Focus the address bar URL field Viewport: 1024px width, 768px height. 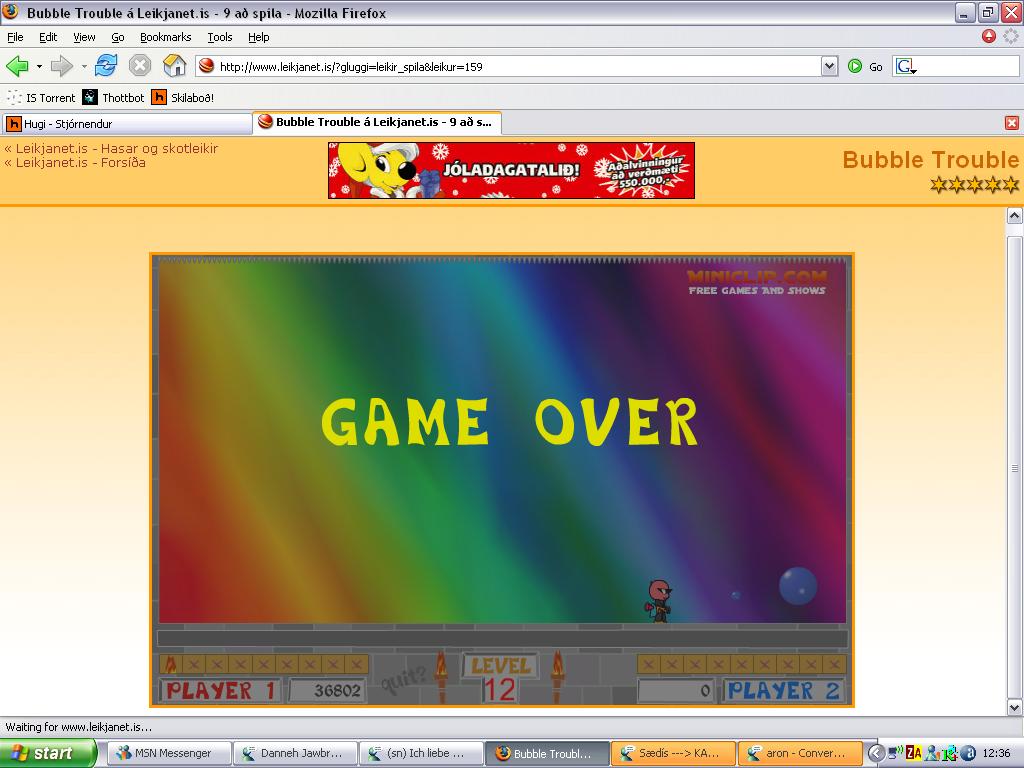(518, 66)
